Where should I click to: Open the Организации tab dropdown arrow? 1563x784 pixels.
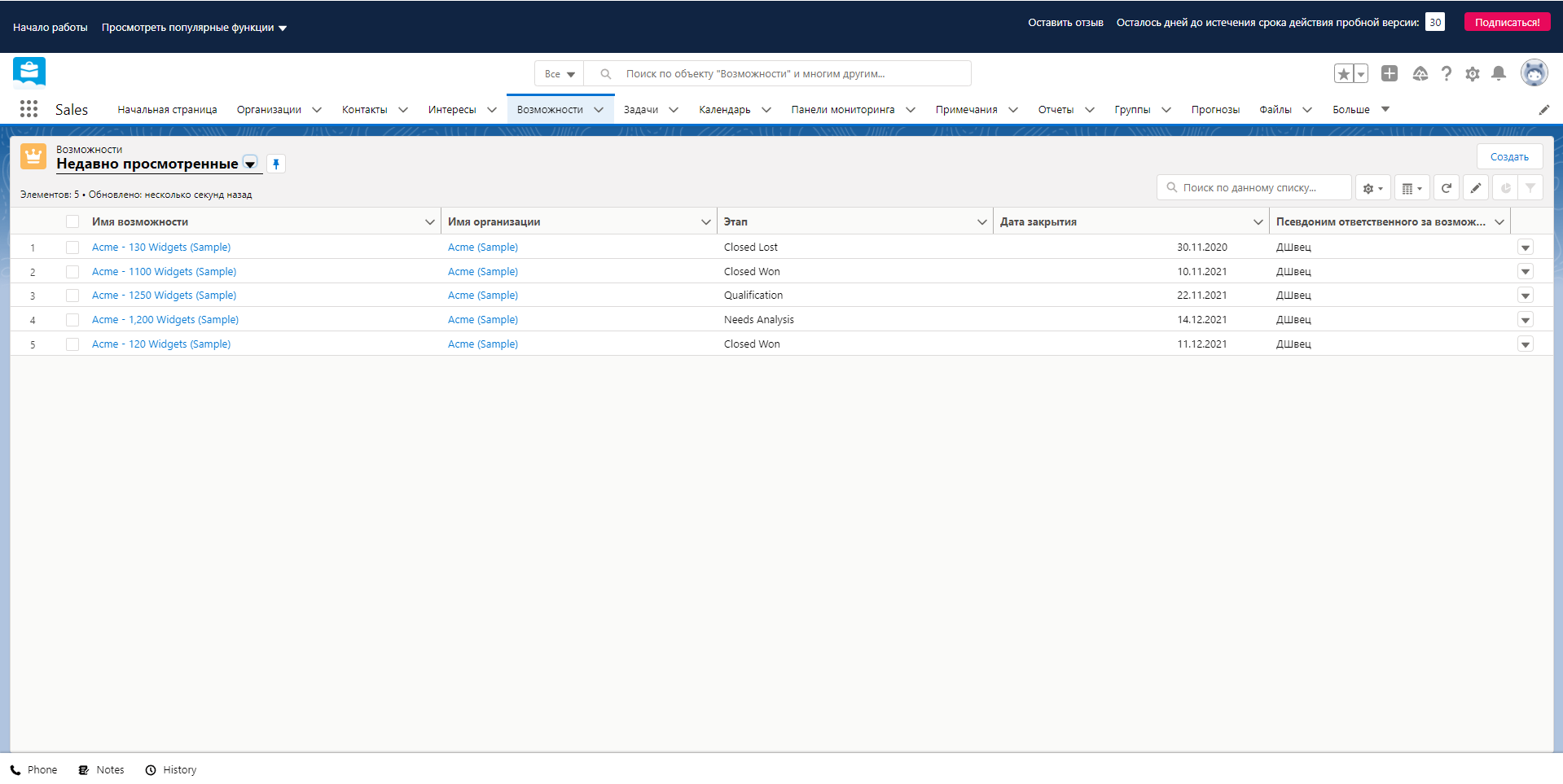[317, 110]
